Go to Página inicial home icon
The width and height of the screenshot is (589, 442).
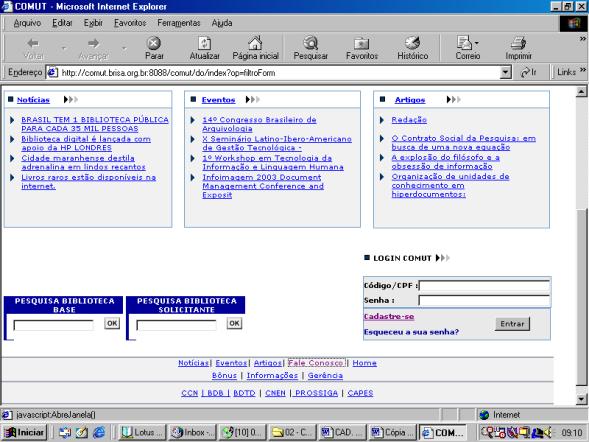255,43
